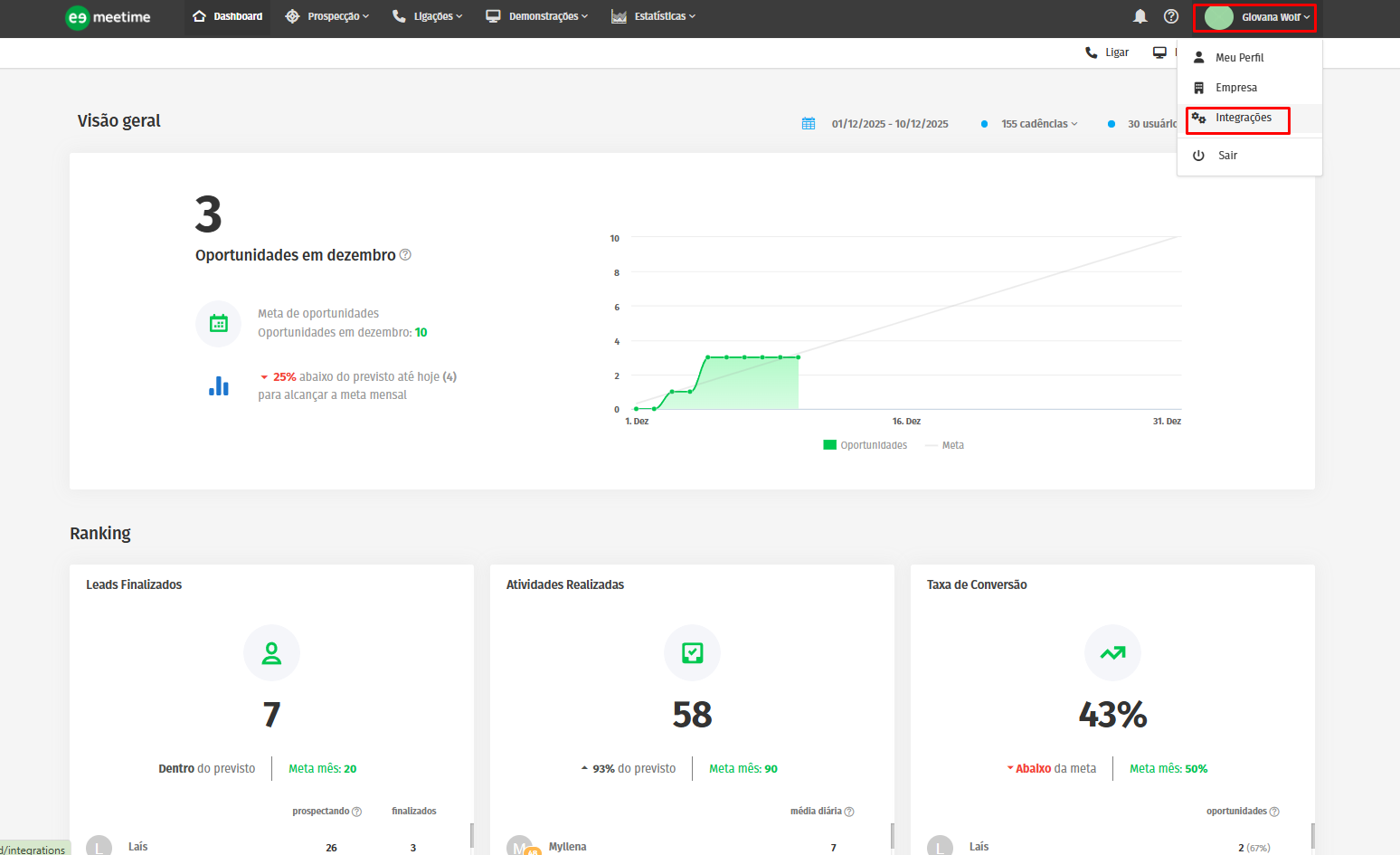Click the 01/12/2025 - 10/12/2025 date range

coord(890,124)
